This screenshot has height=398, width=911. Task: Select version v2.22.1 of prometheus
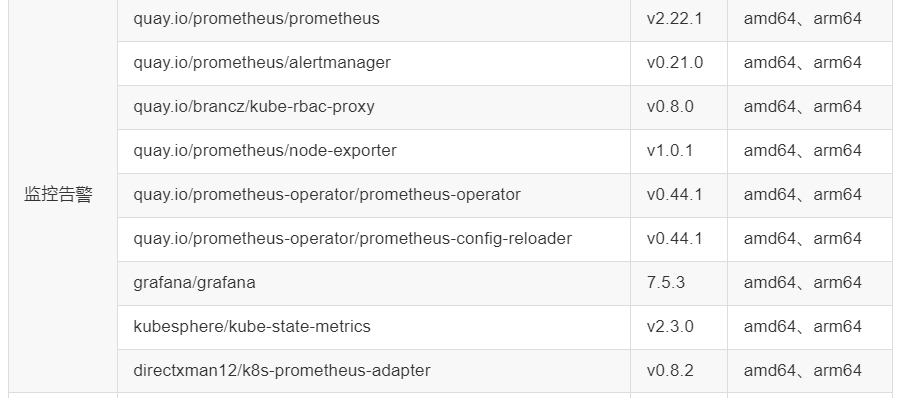click(675, 19)
